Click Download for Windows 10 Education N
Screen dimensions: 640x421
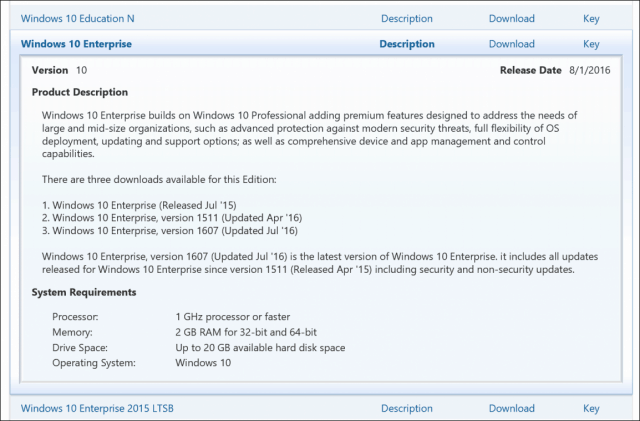click(511, 18)
